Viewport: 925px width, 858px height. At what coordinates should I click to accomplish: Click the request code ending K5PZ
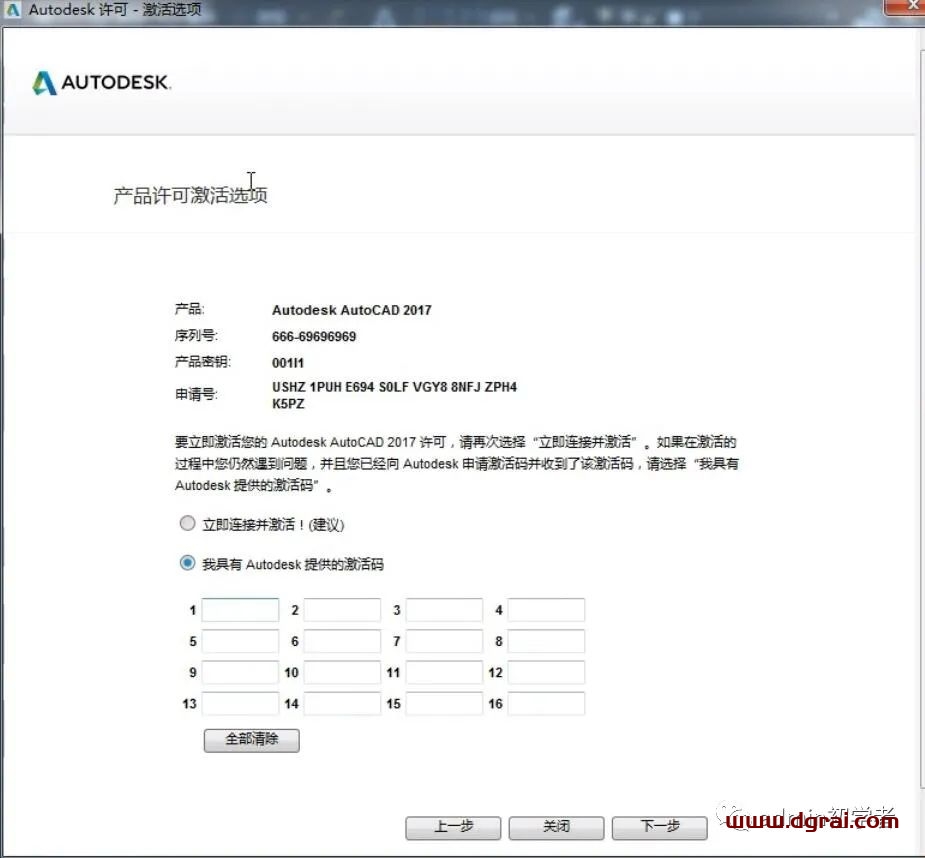click(x=288, y=404)
